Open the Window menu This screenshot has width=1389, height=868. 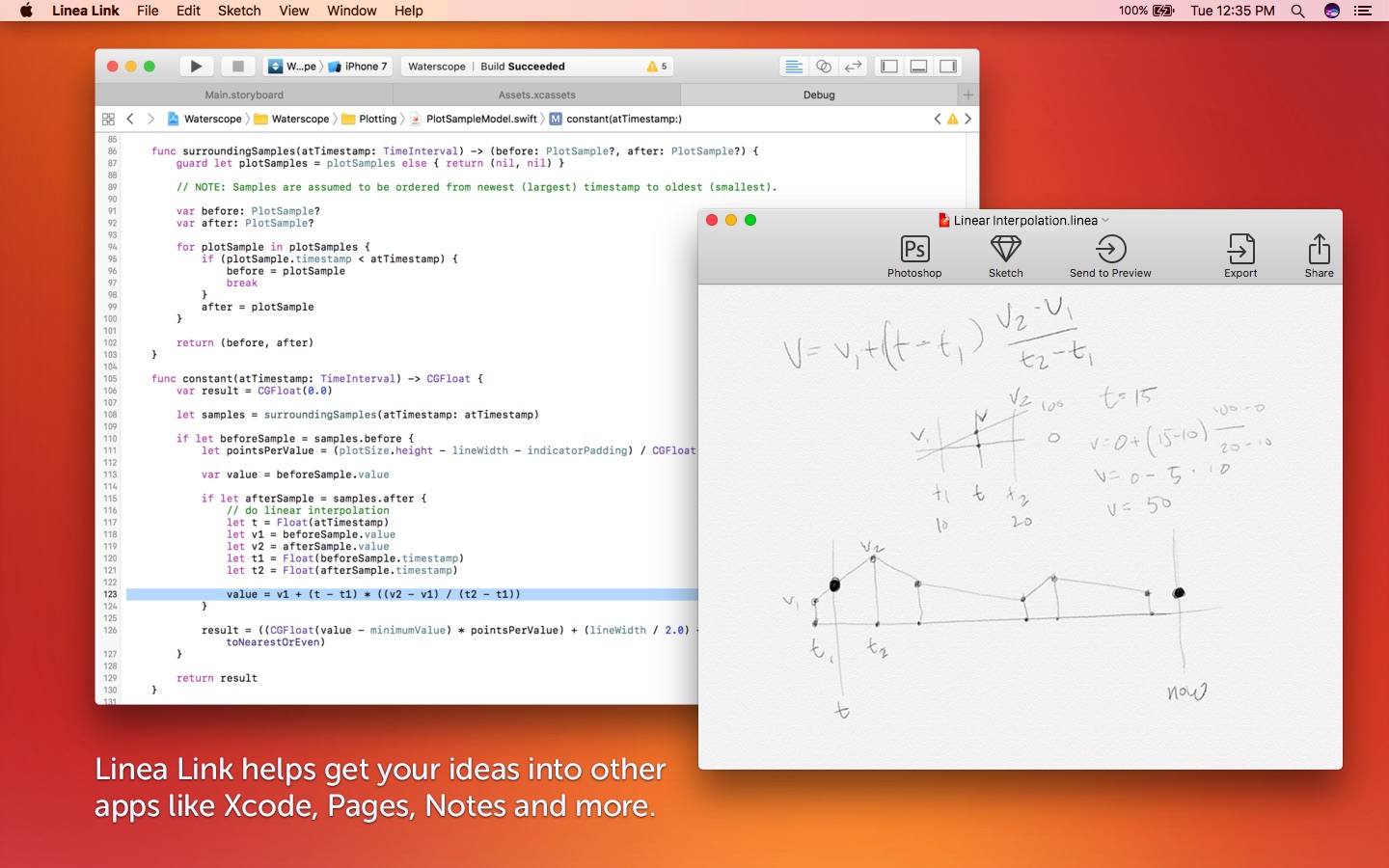point(351,11)
